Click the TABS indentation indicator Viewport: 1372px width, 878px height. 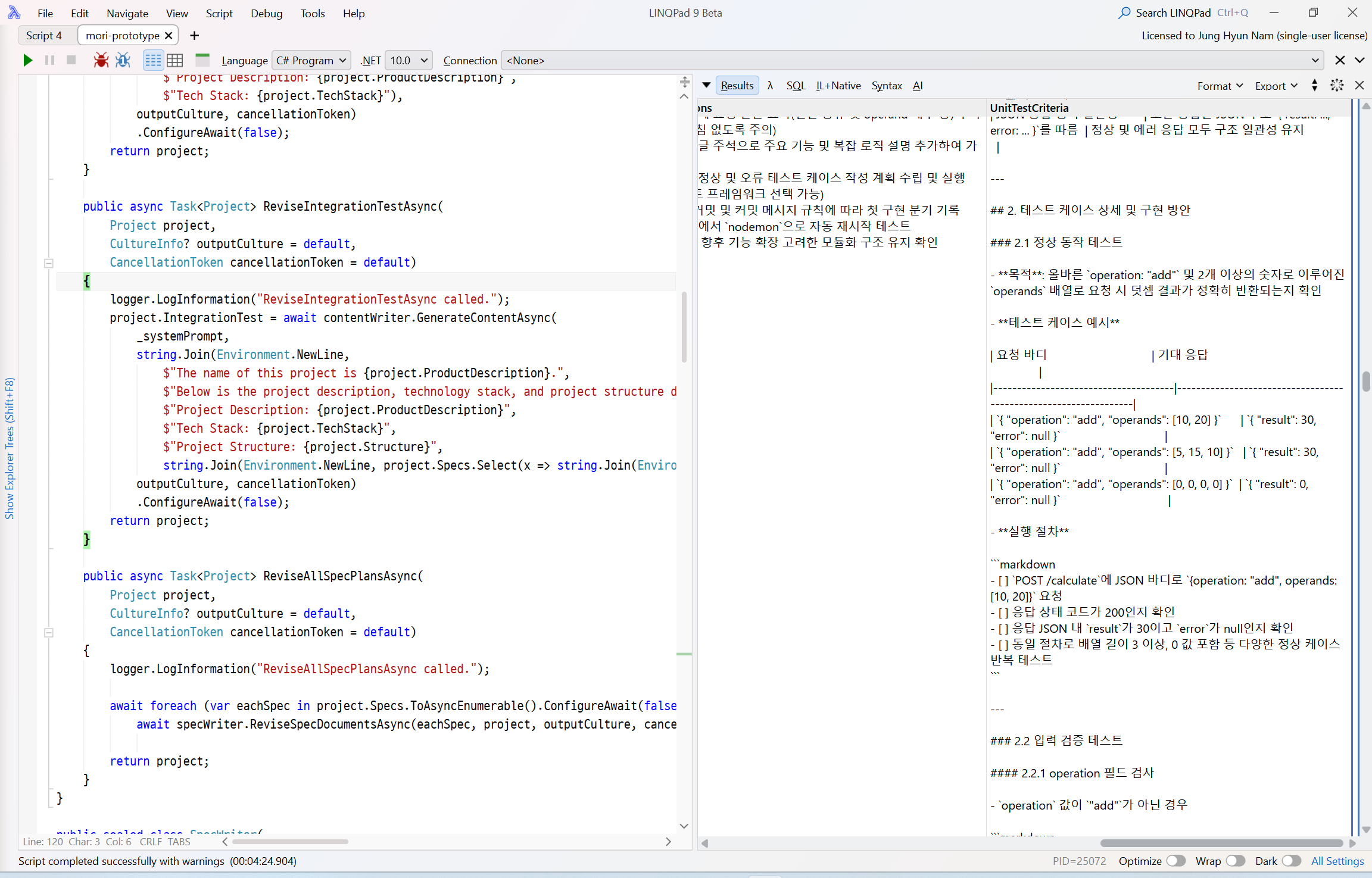pos(179,842)
